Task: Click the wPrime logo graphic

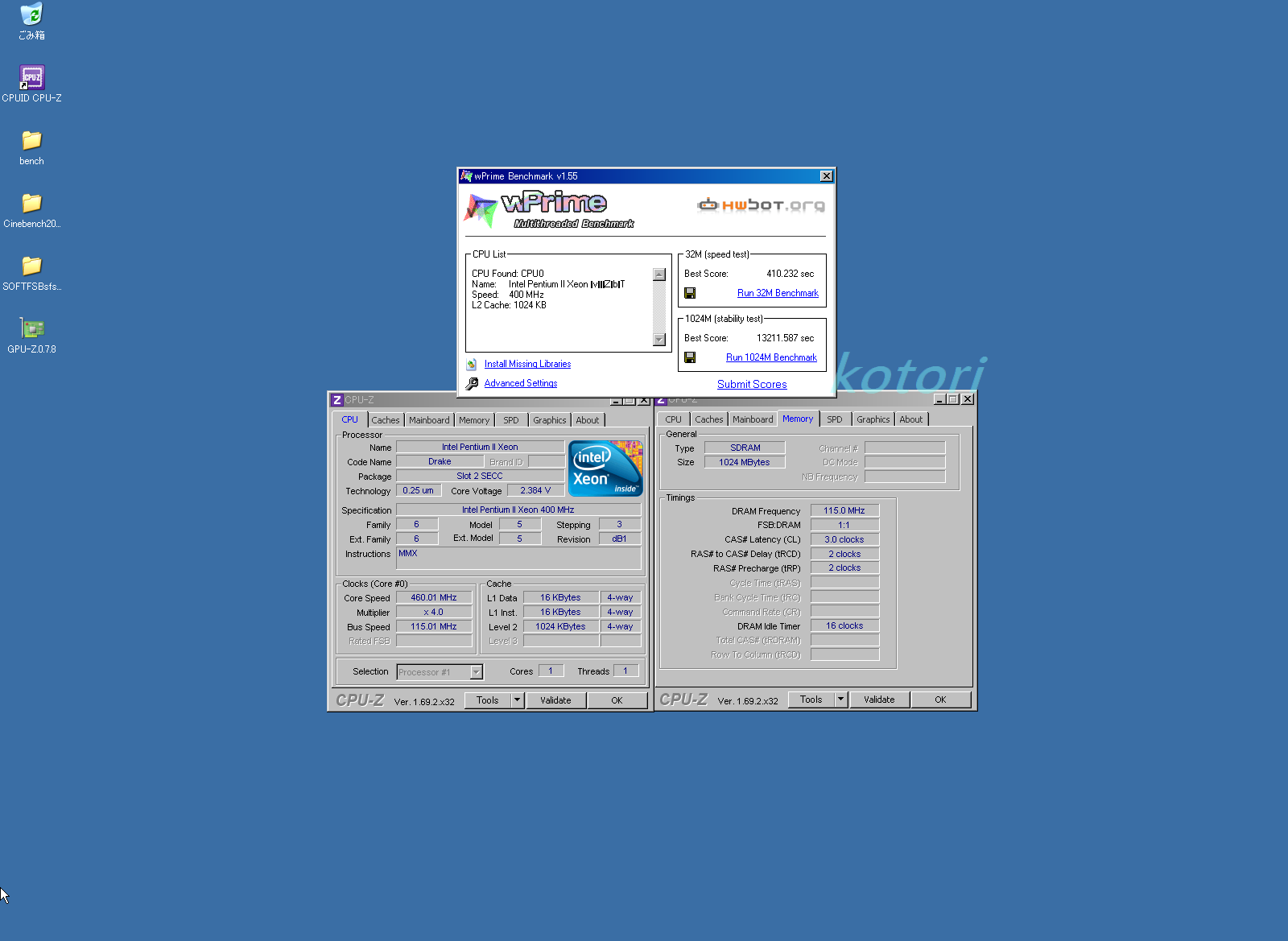Action: tap(550, 210)
